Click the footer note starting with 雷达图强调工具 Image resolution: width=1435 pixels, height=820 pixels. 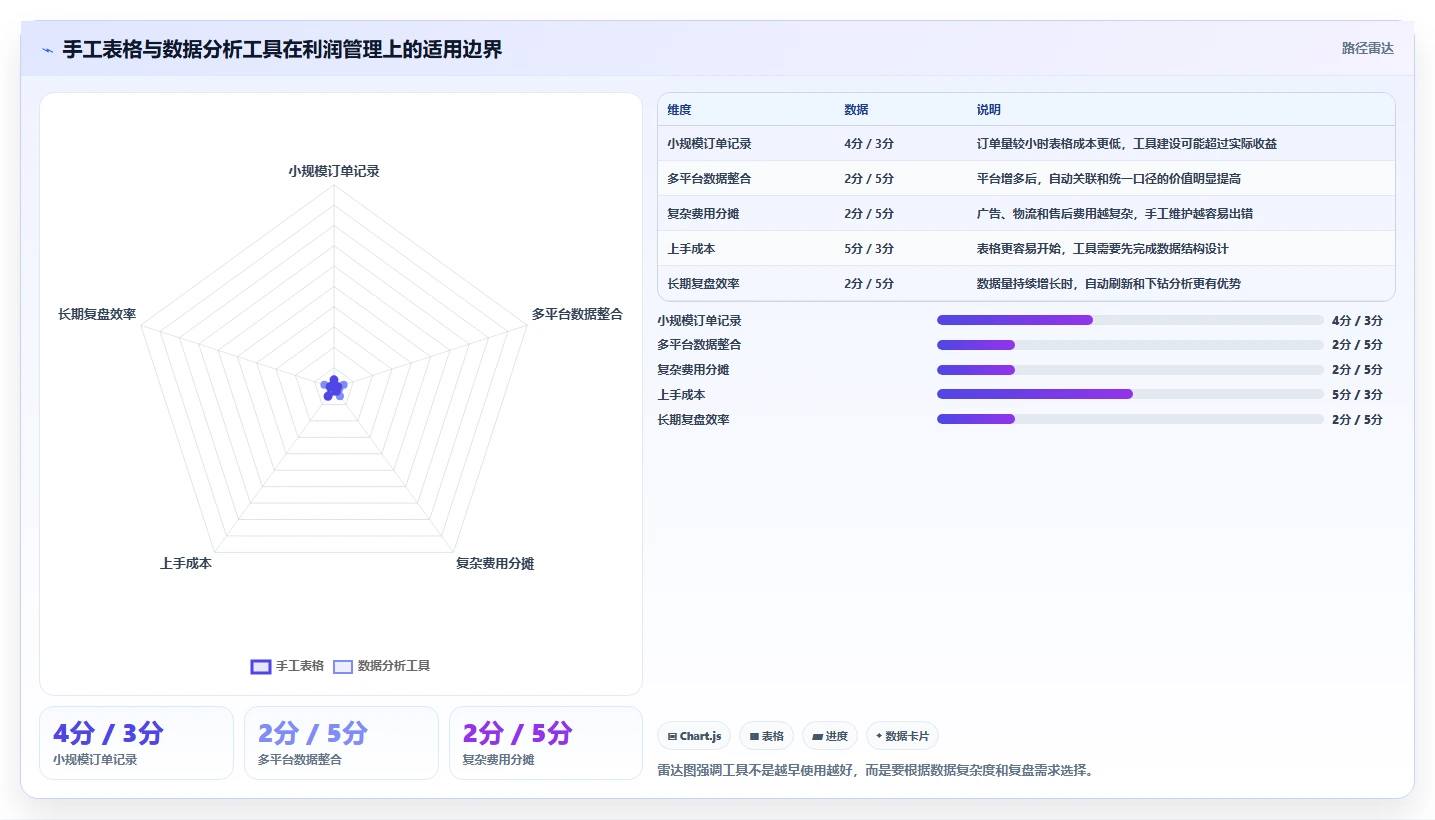876,771
